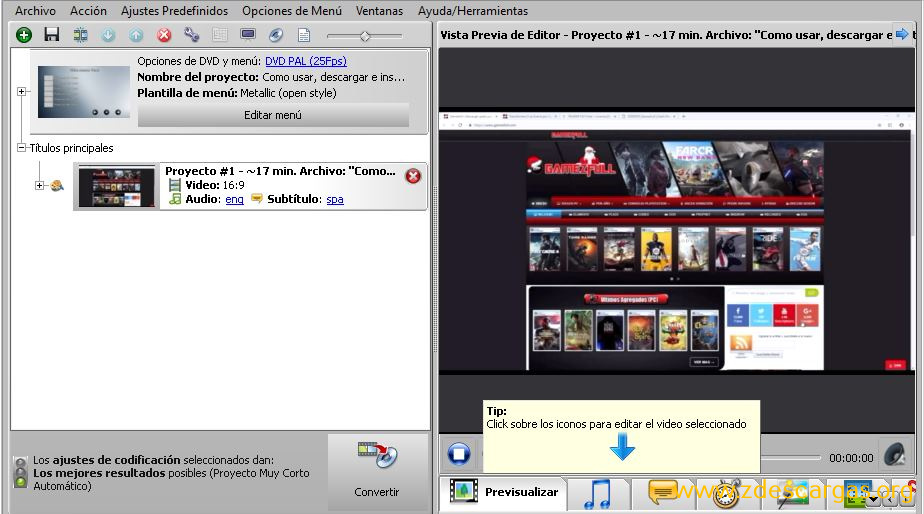Viewport: 924px width, 514px height.
Task: Click the audio language link eng
Action: [x=235, y=199]
